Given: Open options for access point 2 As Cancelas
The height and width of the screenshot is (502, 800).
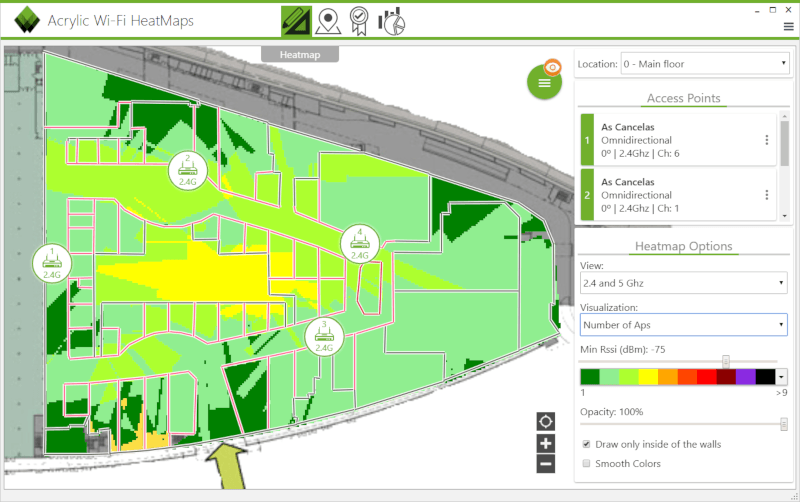Looking at the screenshot, I should pyautogui.click(x=766, y=195).
